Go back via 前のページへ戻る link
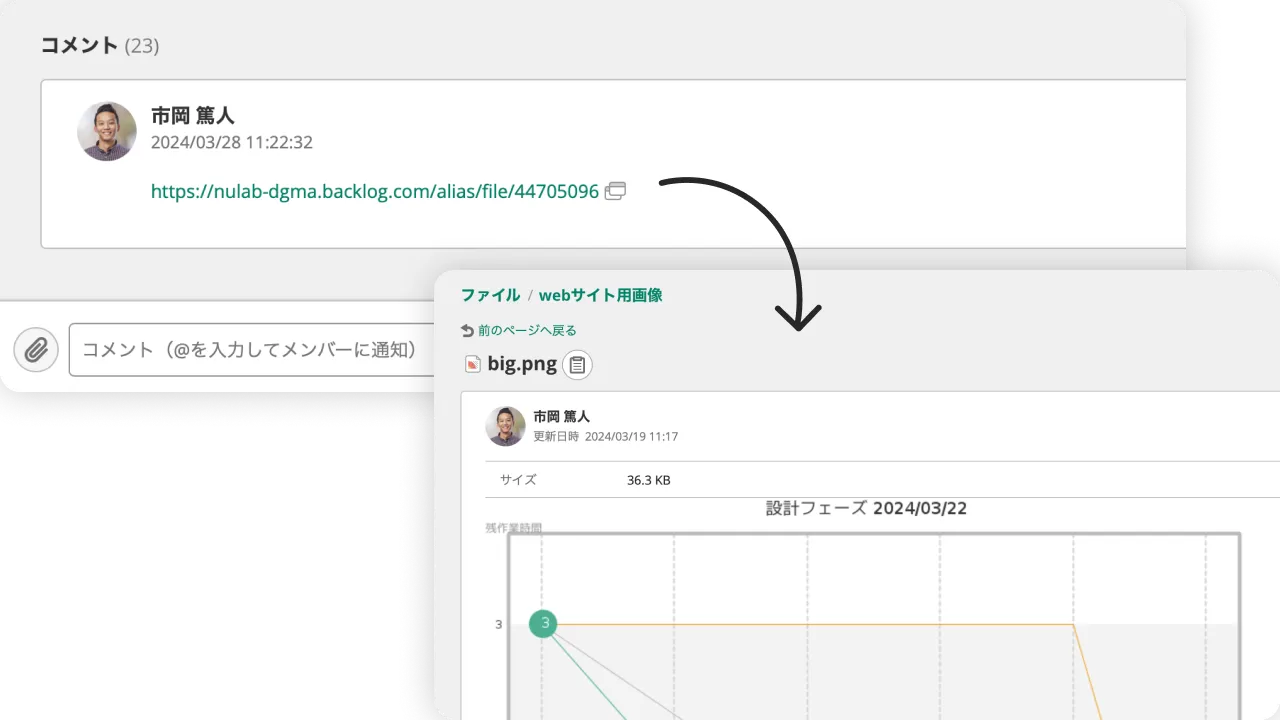Image resolution: width=1280 pixels, height=720 pixels. (527, 330)
